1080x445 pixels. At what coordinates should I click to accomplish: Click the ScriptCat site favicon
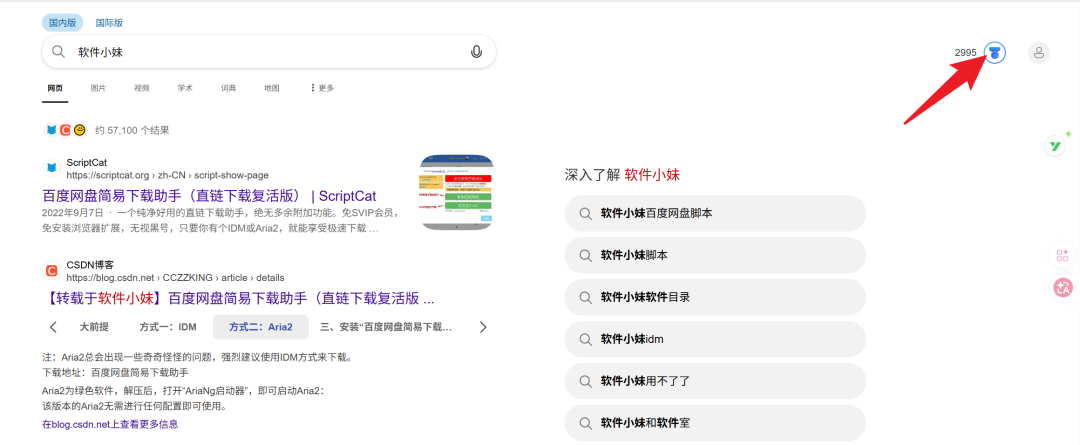pyautogui.click(x=52, y=168)
